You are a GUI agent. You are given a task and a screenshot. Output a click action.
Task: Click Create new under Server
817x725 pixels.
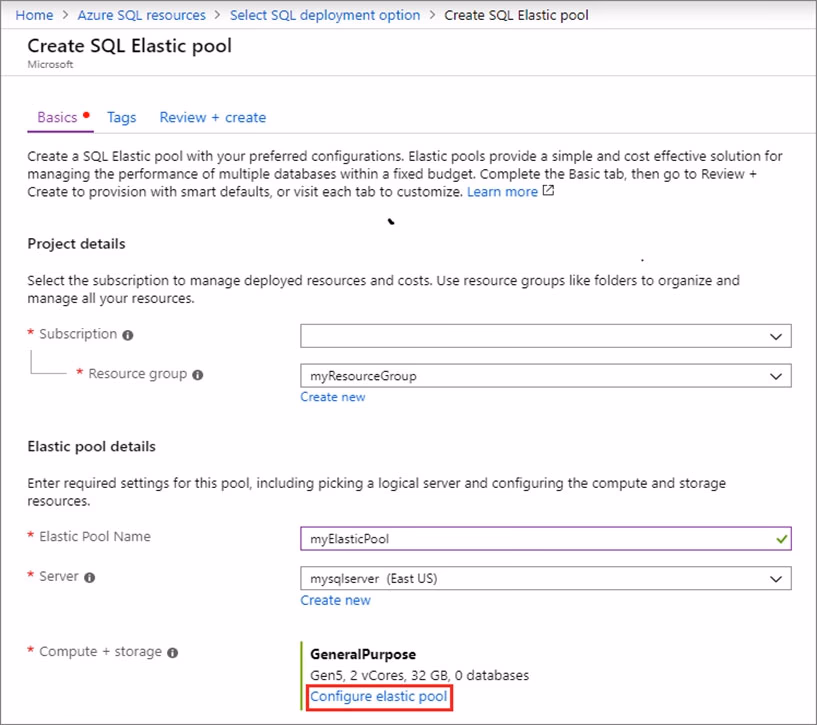point(336,600)
